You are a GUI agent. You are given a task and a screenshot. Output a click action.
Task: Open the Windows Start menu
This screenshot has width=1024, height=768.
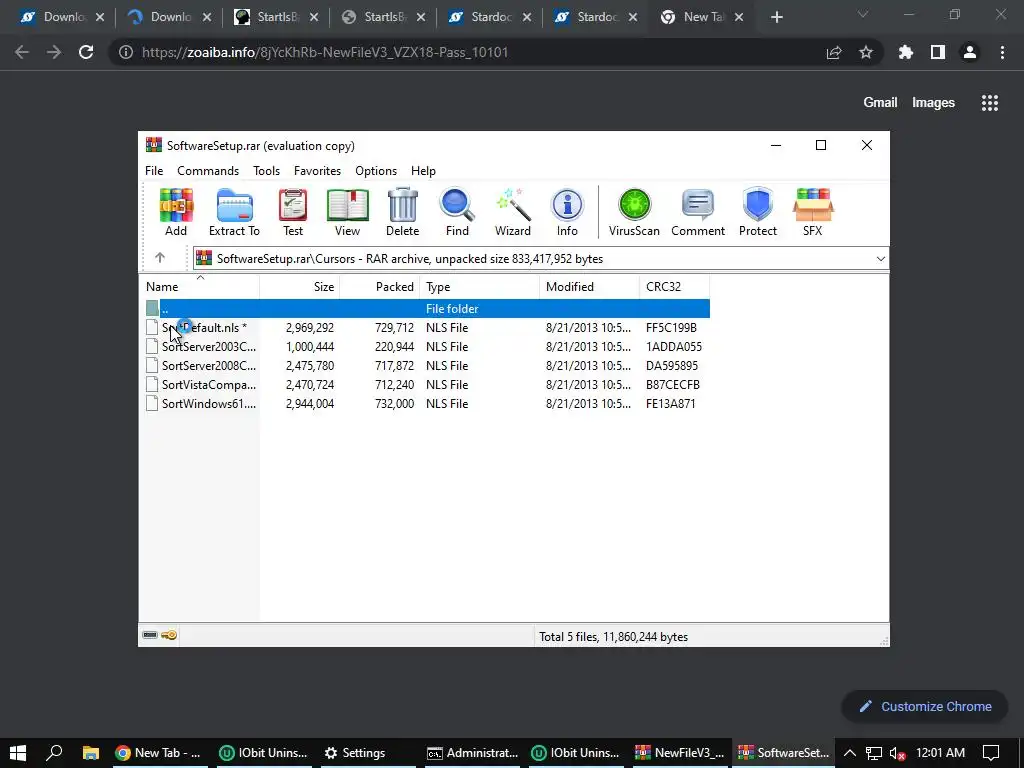click(x=18, y=752)
